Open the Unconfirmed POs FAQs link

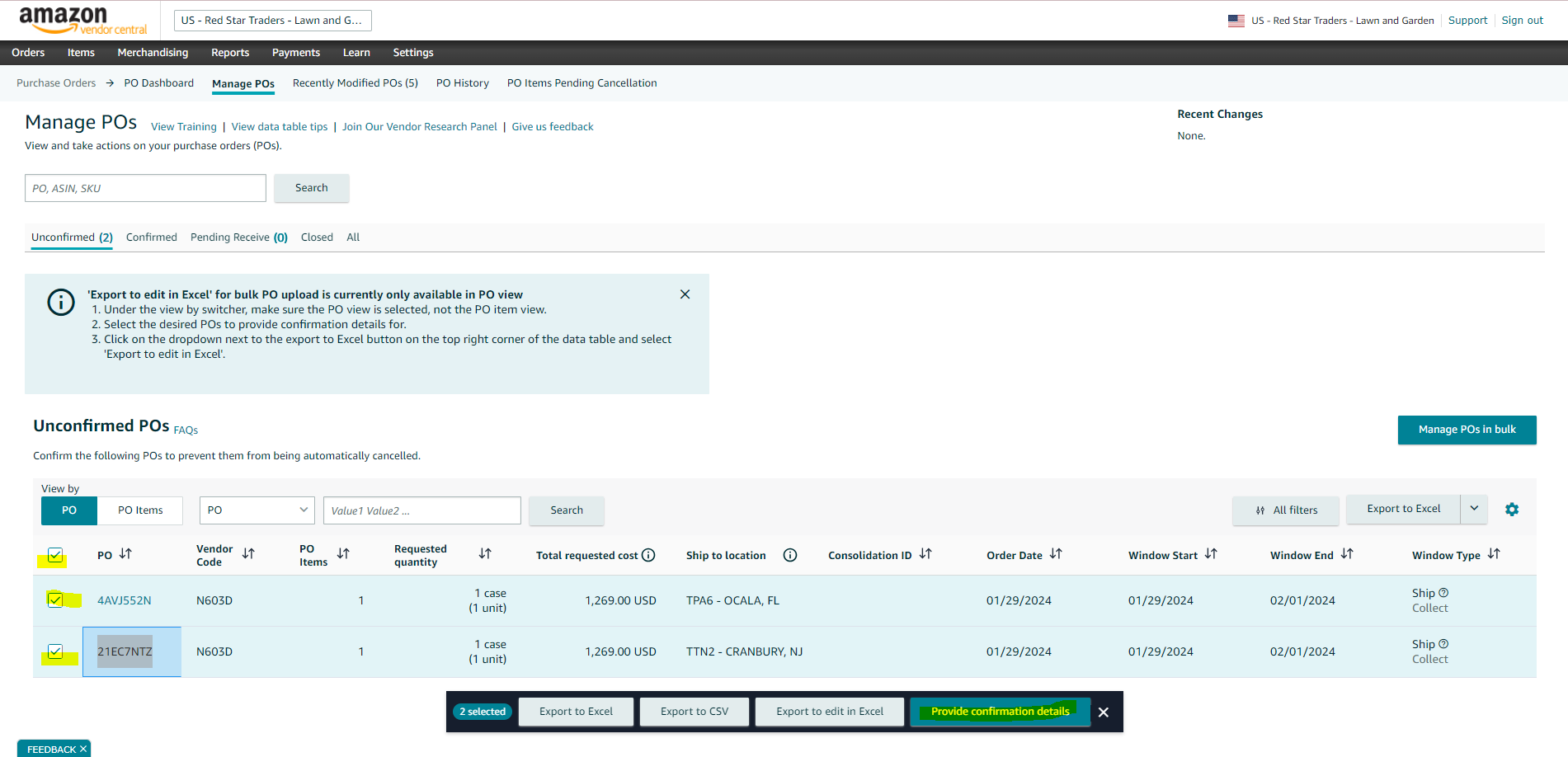186,430
